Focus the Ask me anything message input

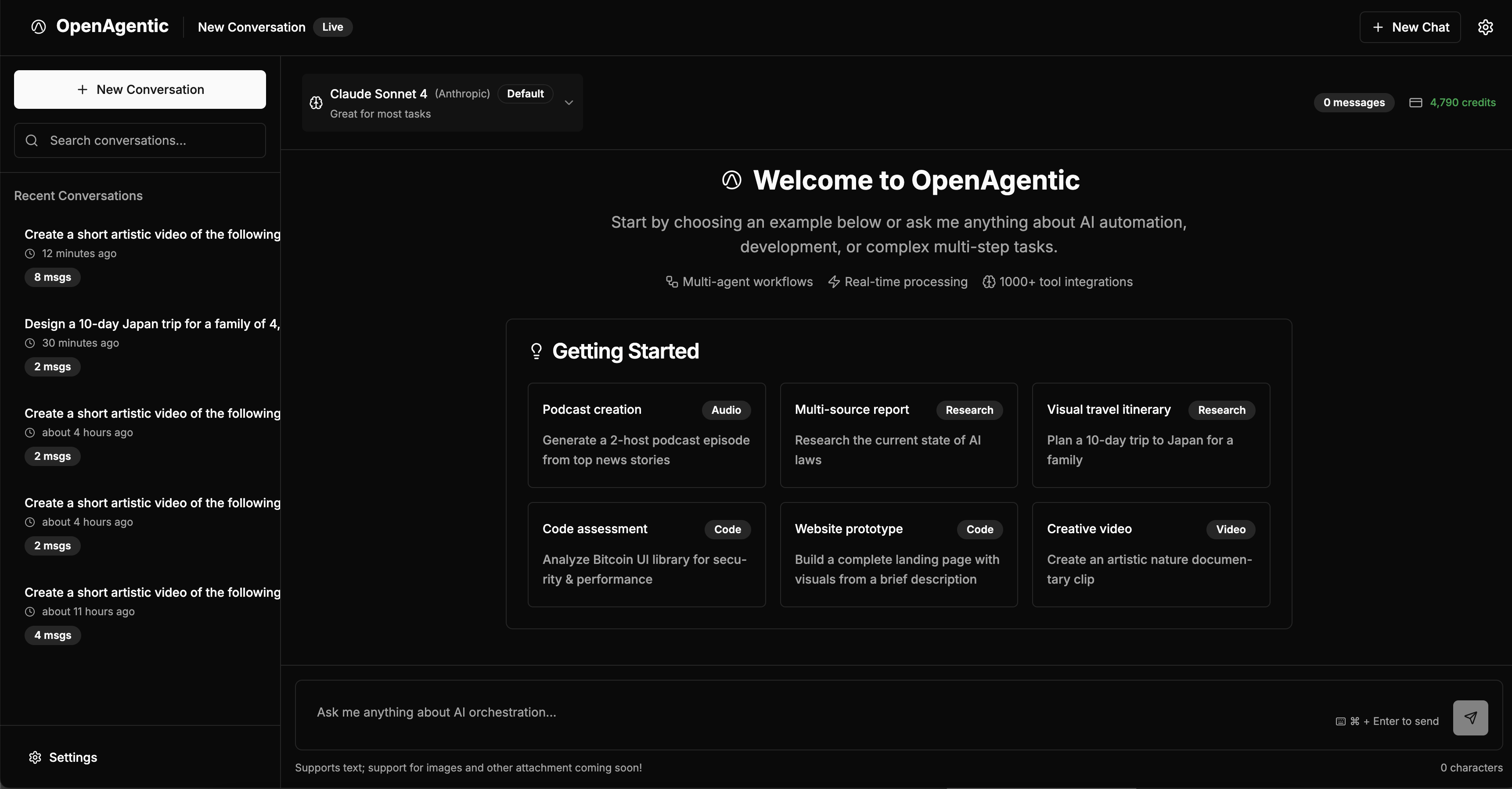(810, 712)
